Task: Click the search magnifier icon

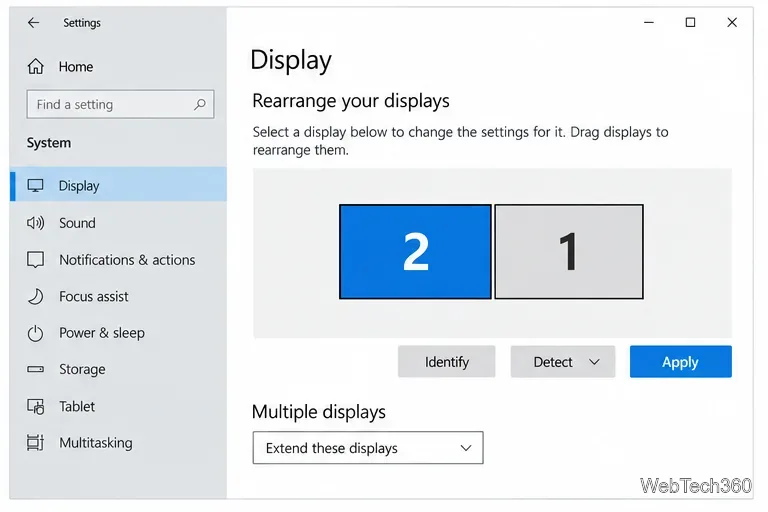Action: coord(199,104)
